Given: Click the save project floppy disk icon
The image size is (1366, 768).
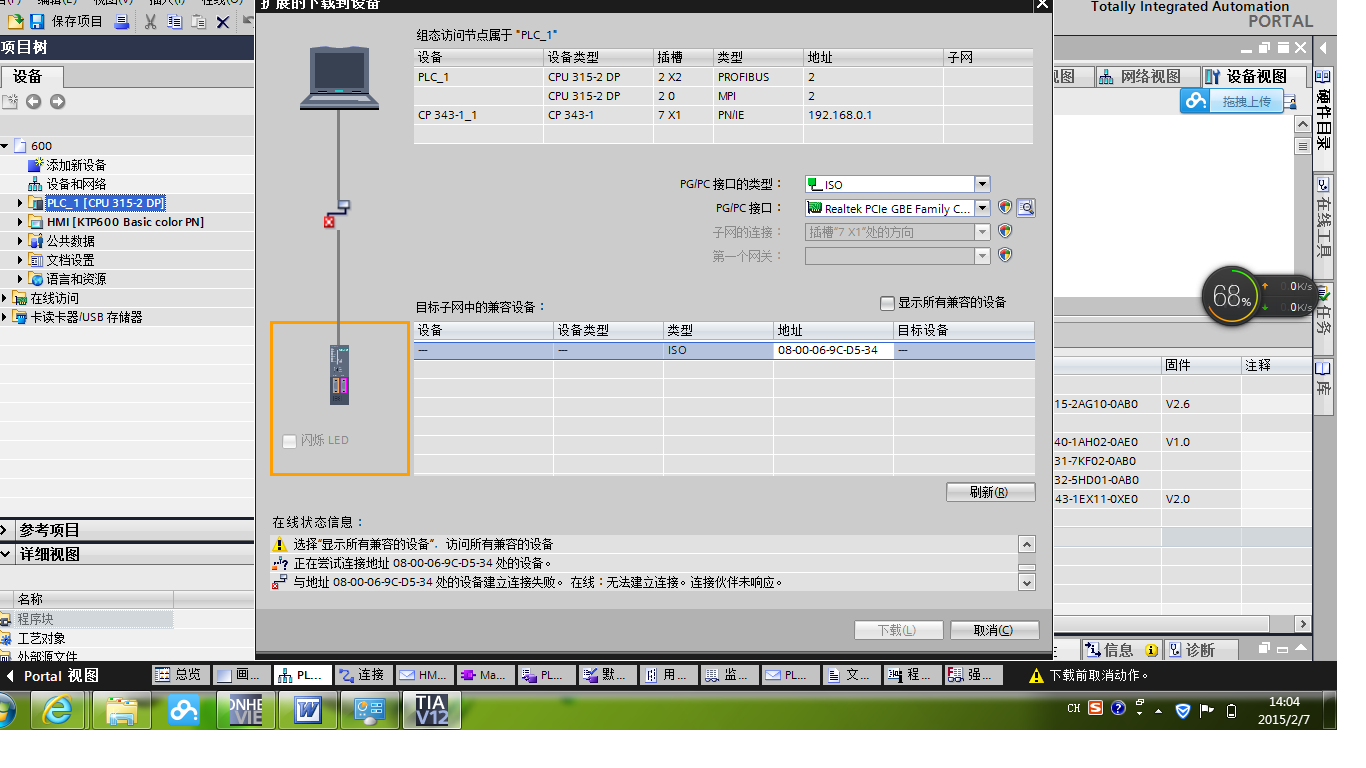Looking at the screenshot, I should [37, 21].
